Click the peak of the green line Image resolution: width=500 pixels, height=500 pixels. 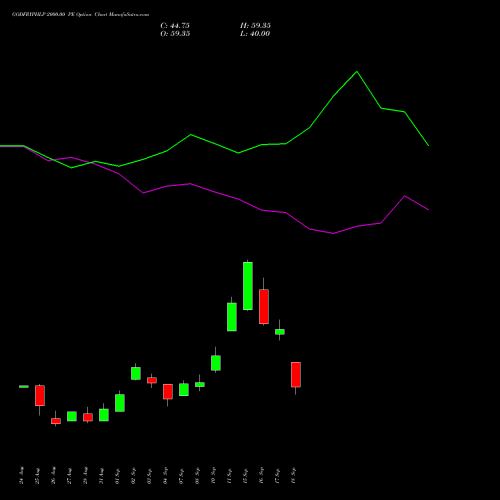point(357,72)
